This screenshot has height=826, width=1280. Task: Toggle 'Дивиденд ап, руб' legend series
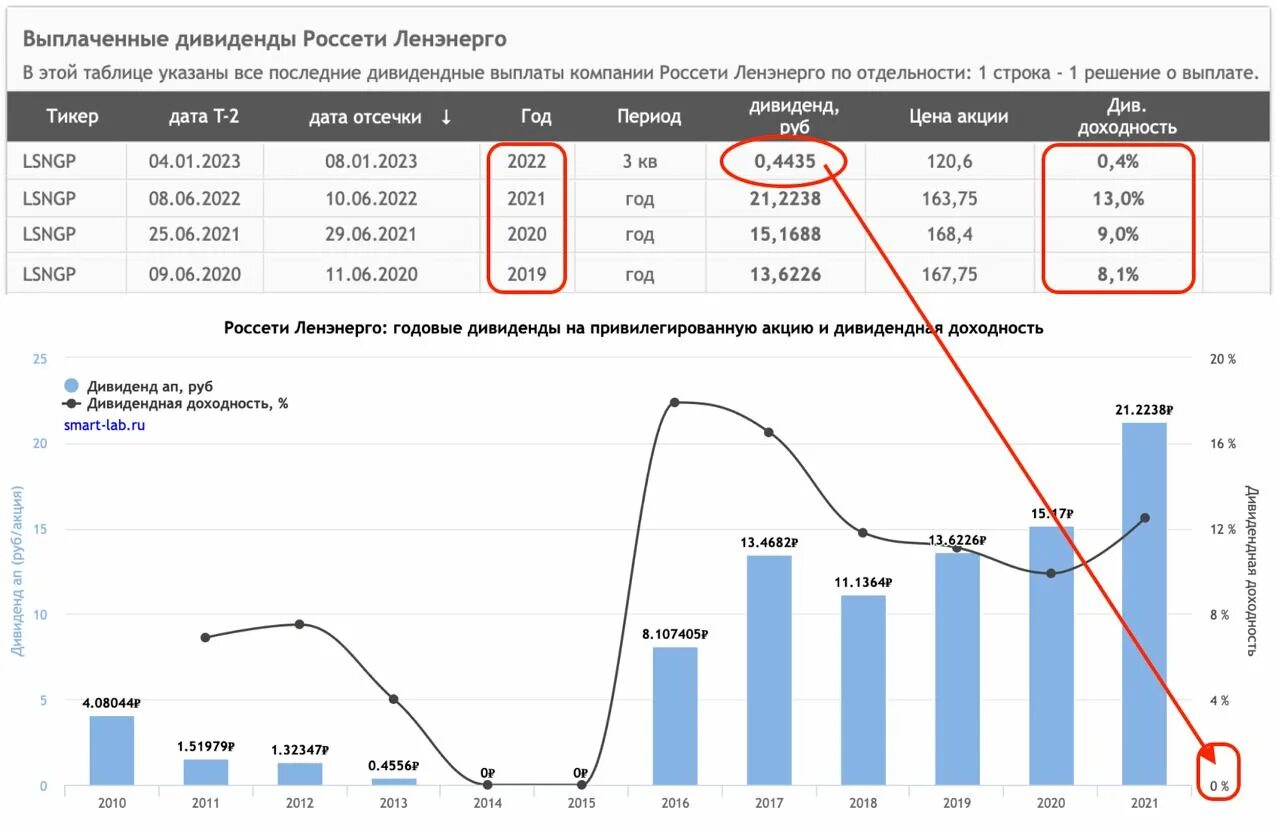coord(138,386)
